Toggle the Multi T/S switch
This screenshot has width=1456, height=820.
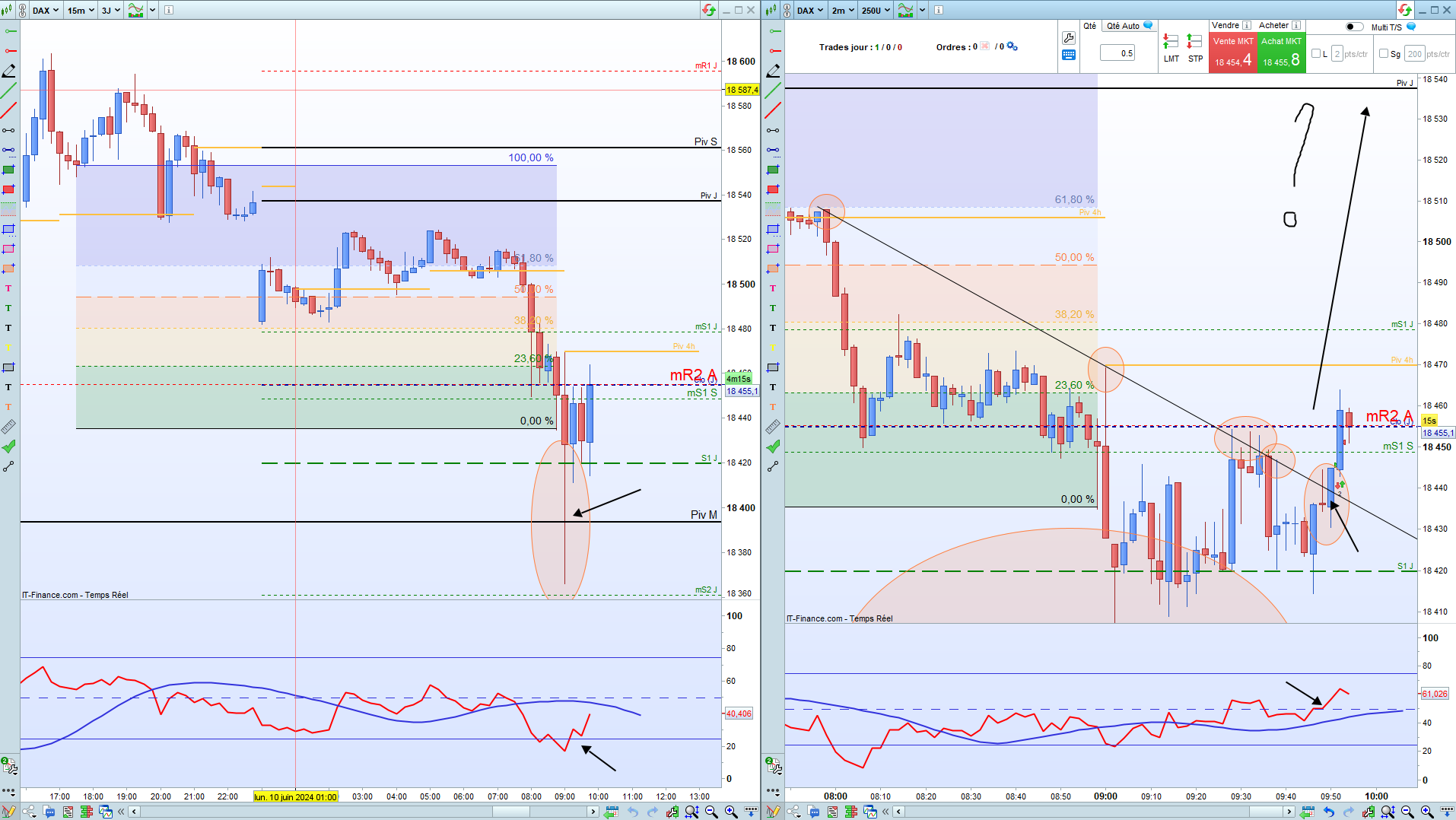1355,27
